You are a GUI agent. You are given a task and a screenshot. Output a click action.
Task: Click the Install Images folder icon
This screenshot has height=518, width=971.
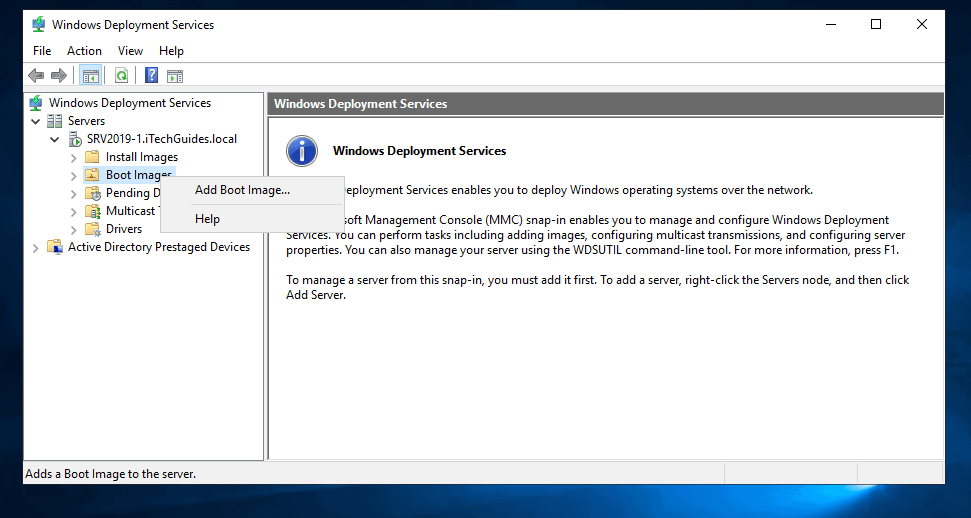coord(92,157)
